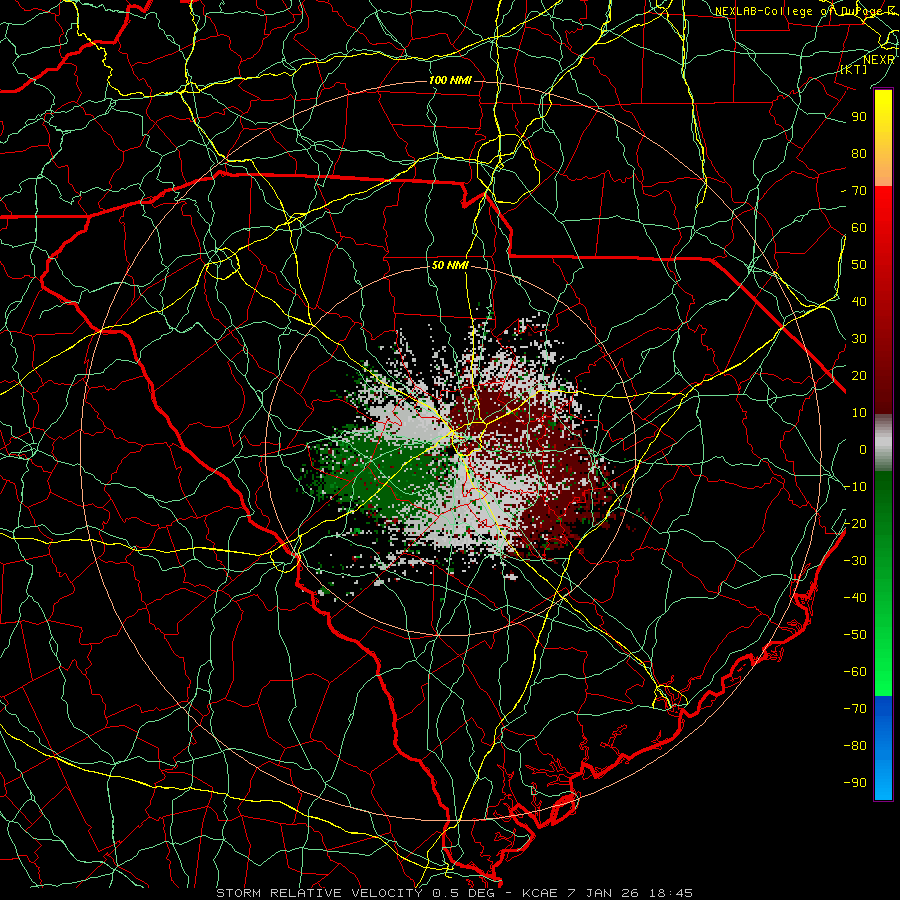Select the -90 value on the velocity scale
Screen dimensions: 900x900
tap(855, 783)
